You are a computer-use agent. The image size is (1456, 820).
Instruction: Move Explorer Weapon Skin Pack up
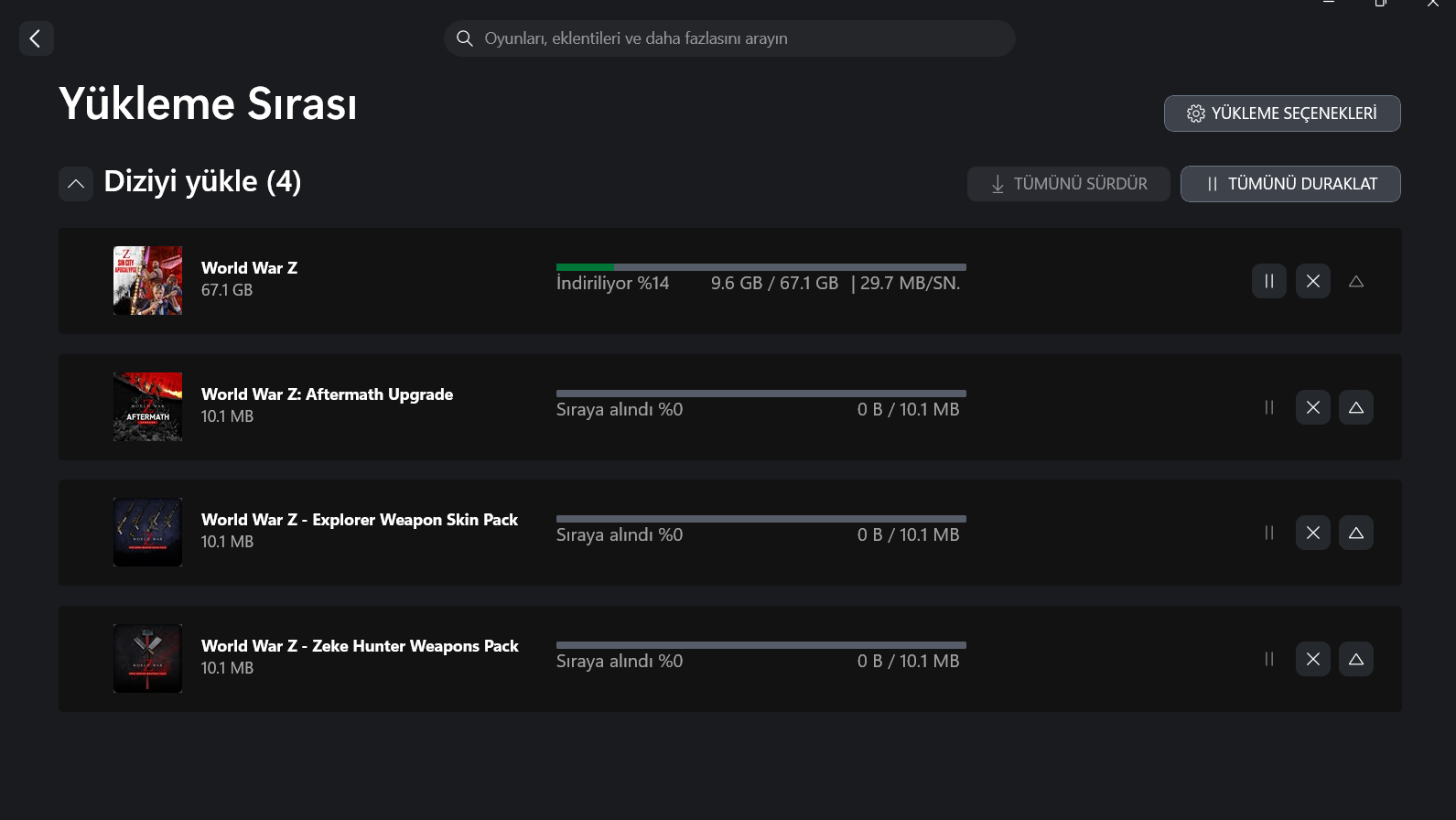[1356, 533]
